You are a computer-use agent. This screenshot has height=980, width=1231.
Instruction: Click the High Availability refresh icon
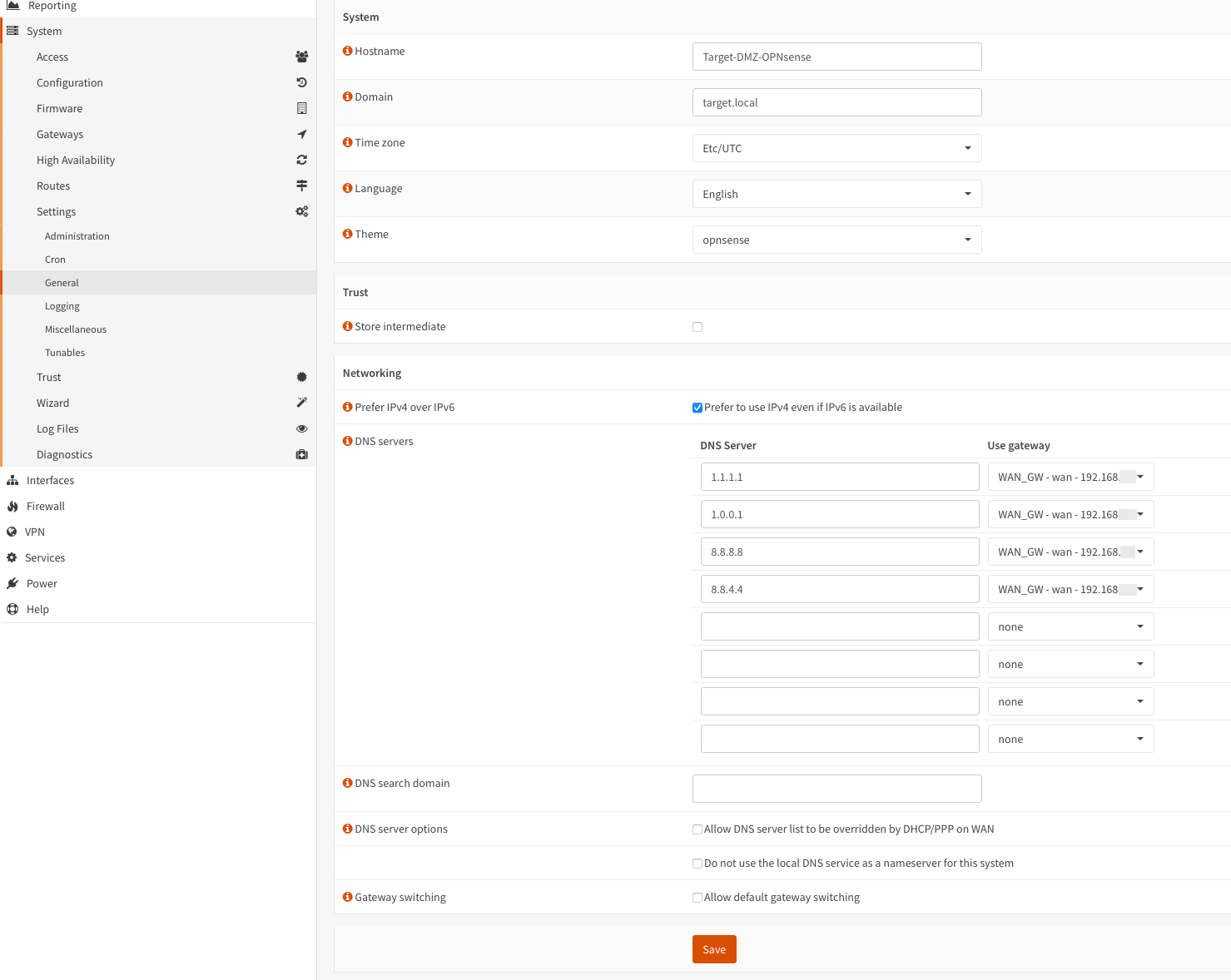click(x=301, y=161)
